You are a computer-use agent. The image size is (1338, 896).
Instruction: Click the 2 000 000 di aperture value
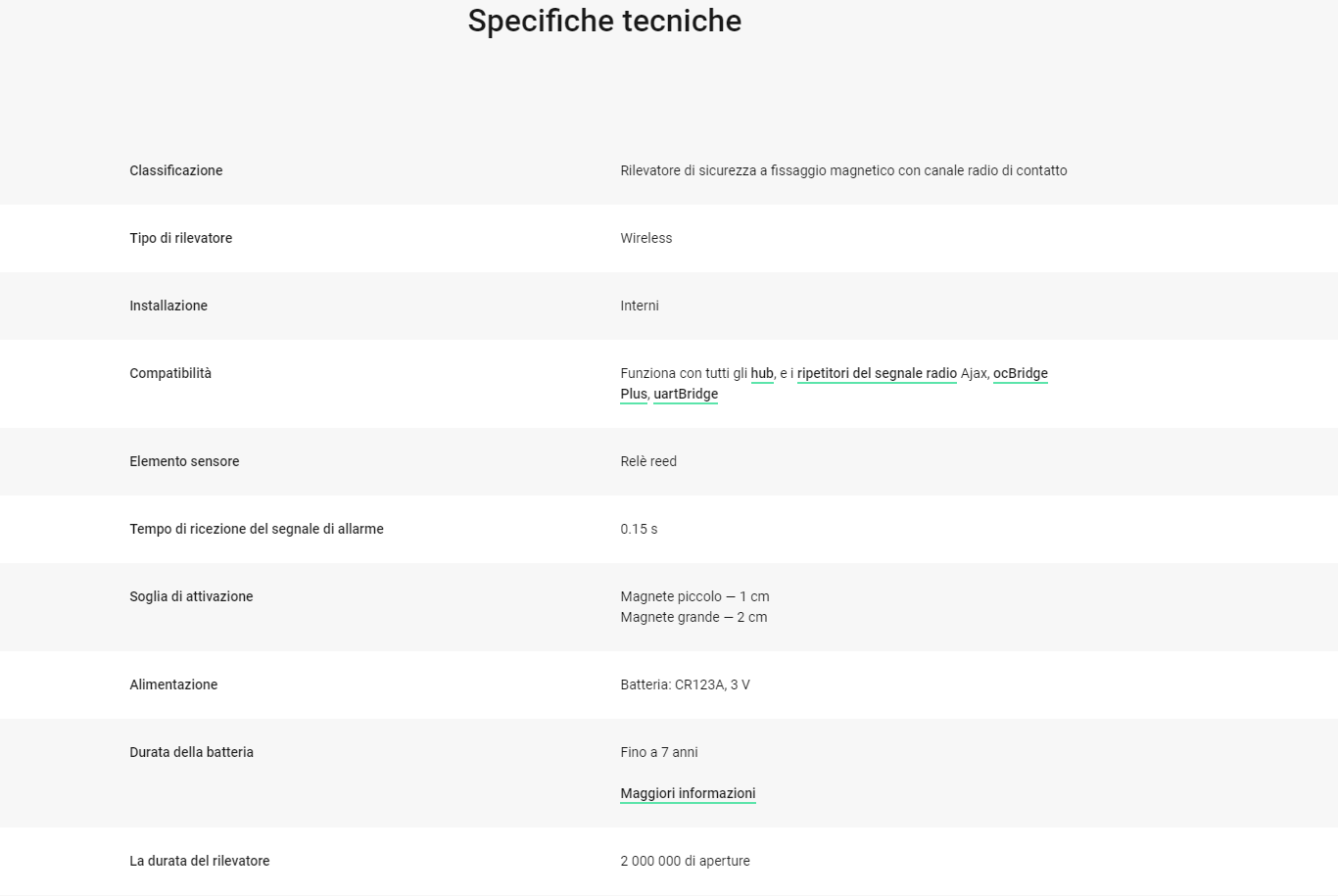click(x=685, y=861)
